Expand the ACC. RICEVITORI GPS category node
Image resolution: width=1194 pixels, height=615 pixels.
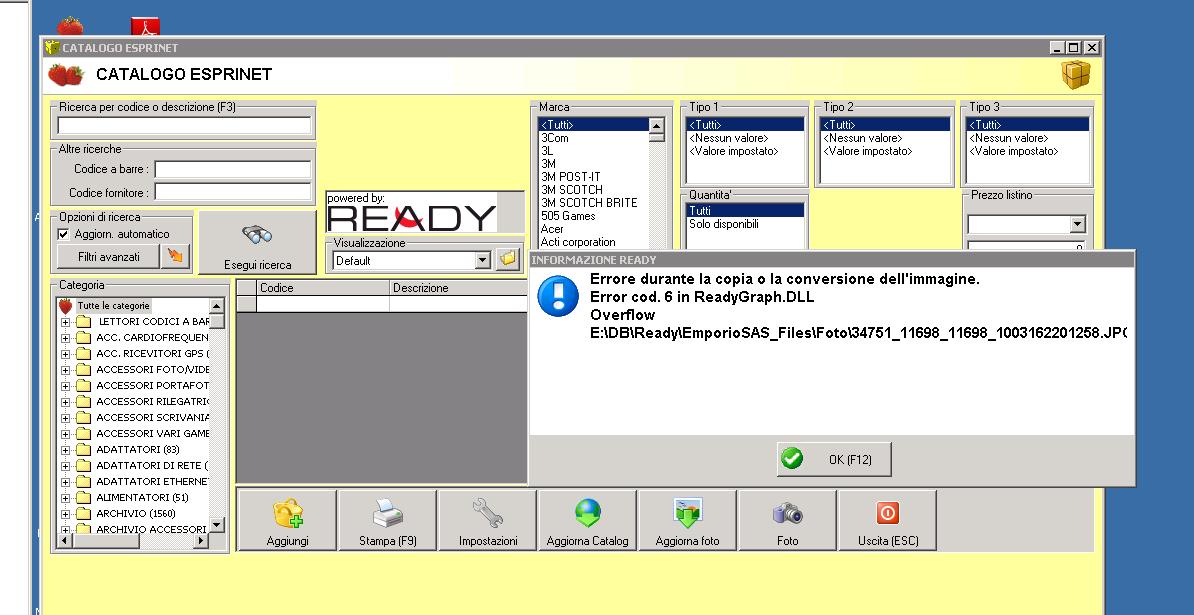65,354
